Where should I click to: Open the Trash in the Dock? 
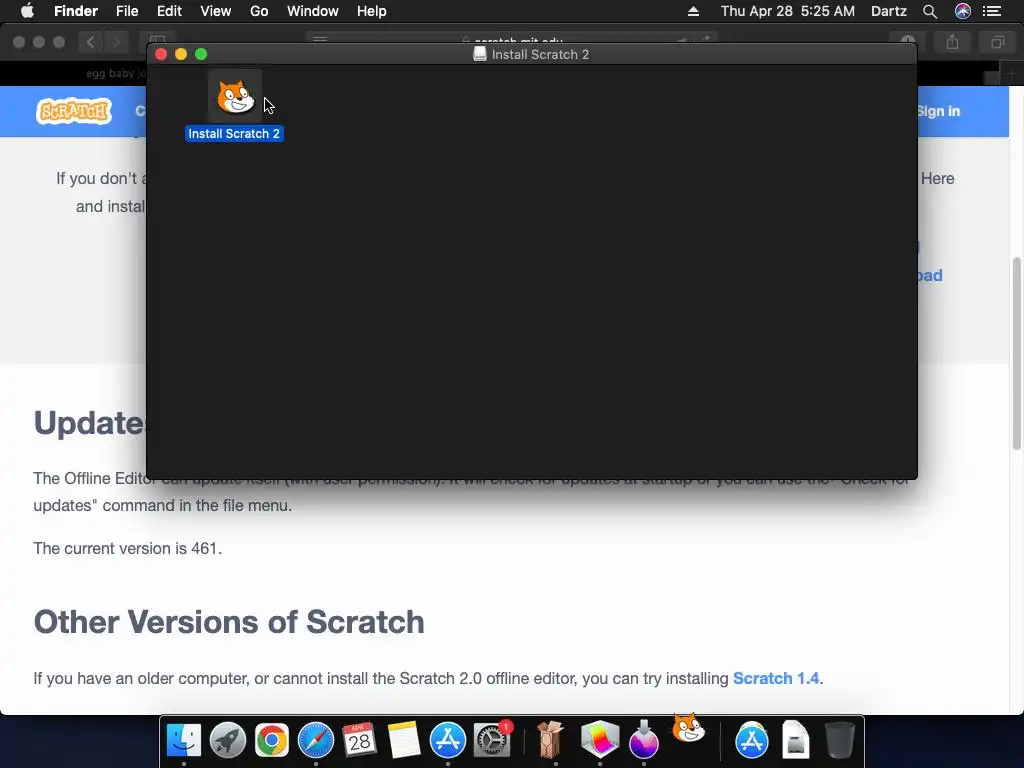coord(840,740)
